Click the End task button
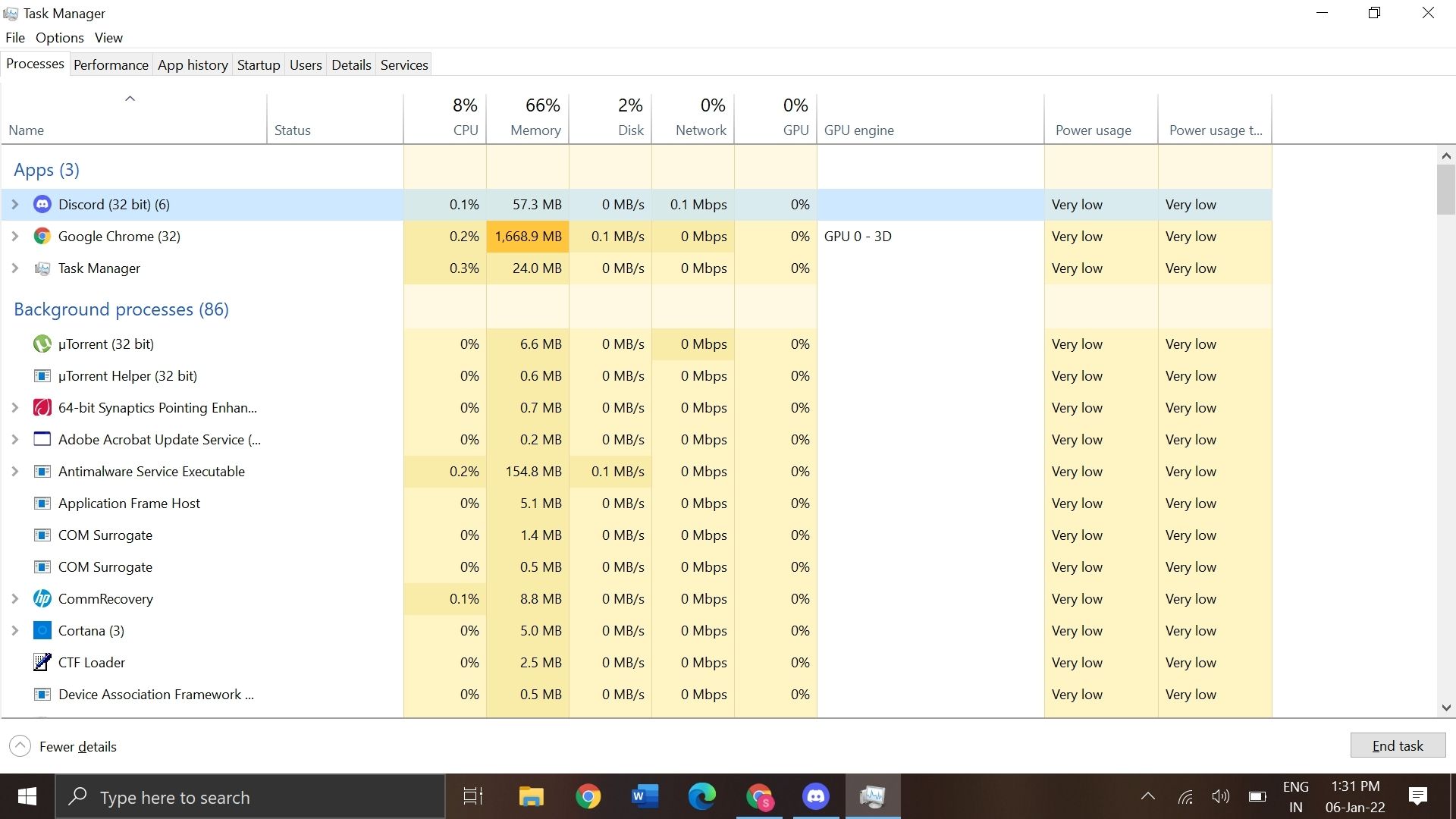1456x819 pixels. click(1398, 745)
